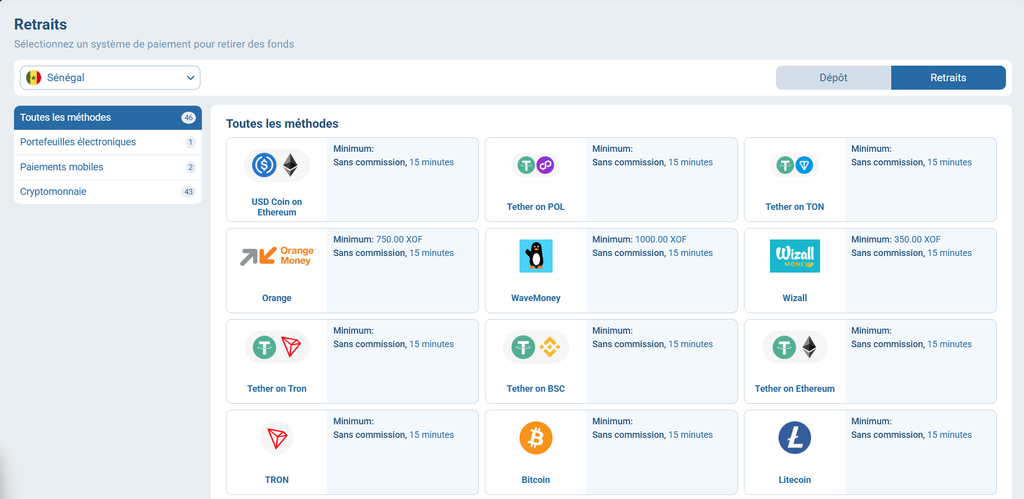This screenshot has height=499, width=1024.
Task: Click 15 minutes text in Wizall card
Action: coord(950,253)
